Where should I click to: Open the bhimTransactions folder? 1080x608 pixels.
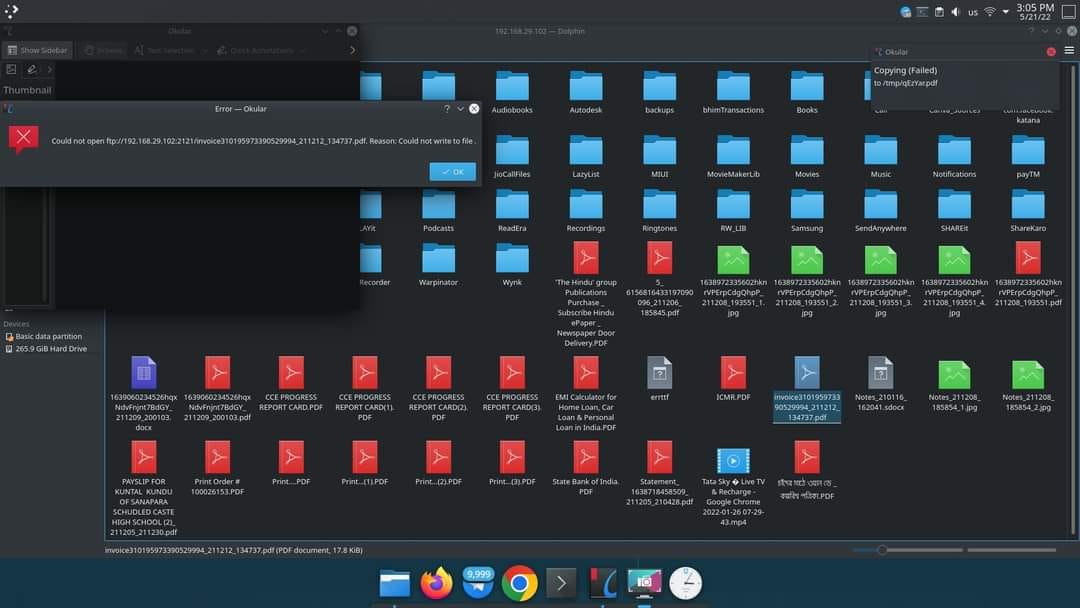click(733, 92)
